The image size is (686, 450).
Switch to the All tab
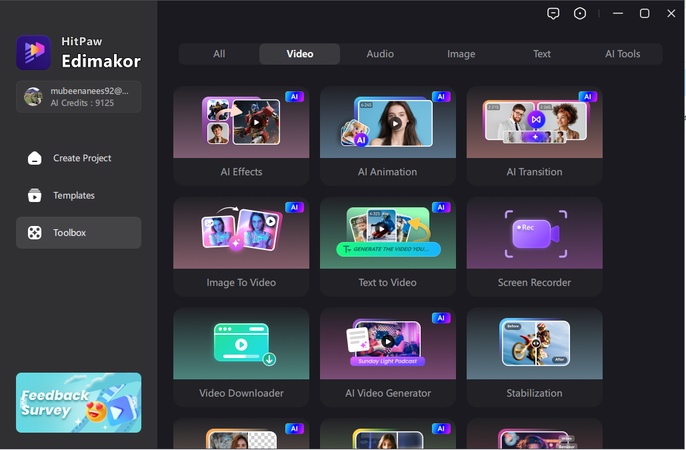[x=219, y=54]
